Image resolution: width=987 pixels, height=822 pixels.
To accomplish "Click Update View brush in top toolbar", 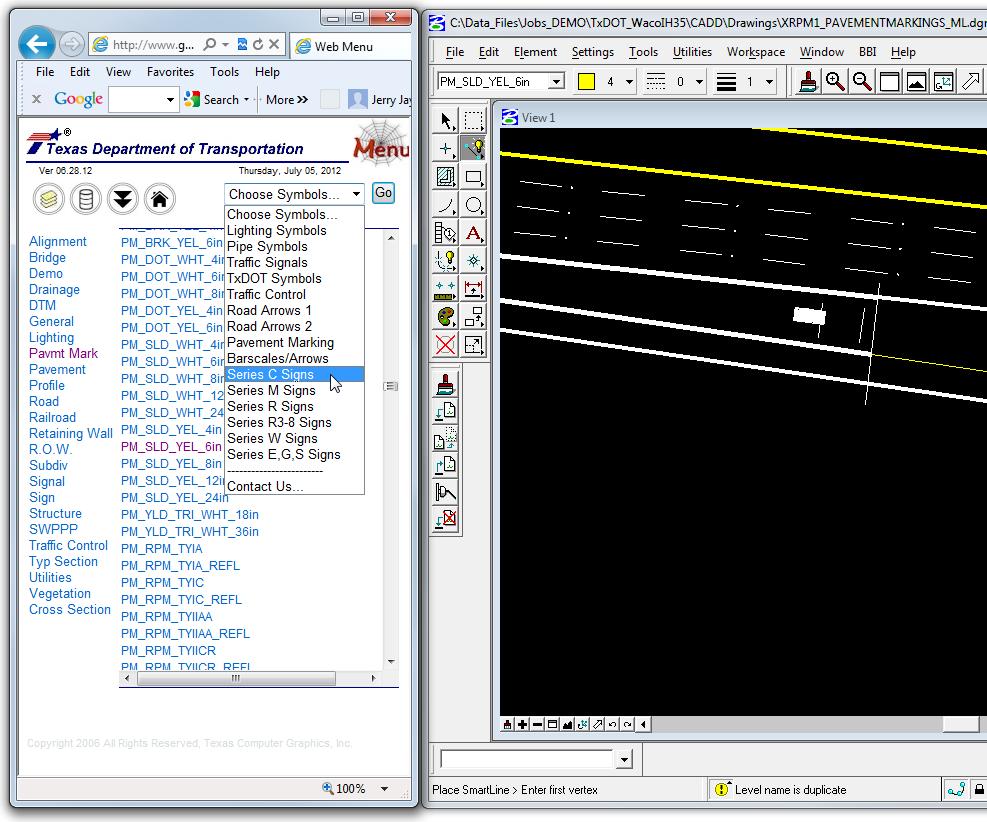I will (x=808, y=82).
